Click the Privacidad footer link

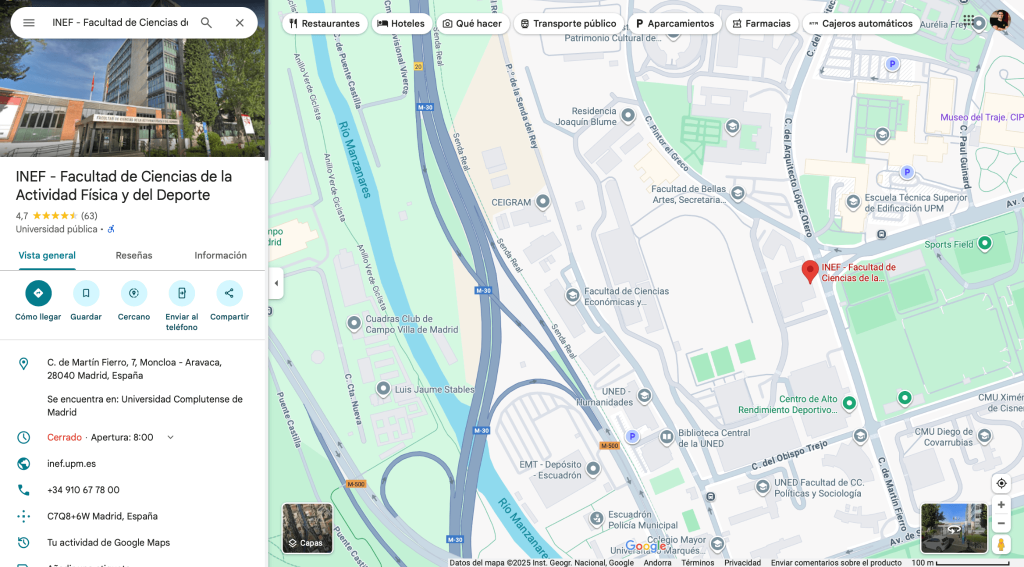743,562
